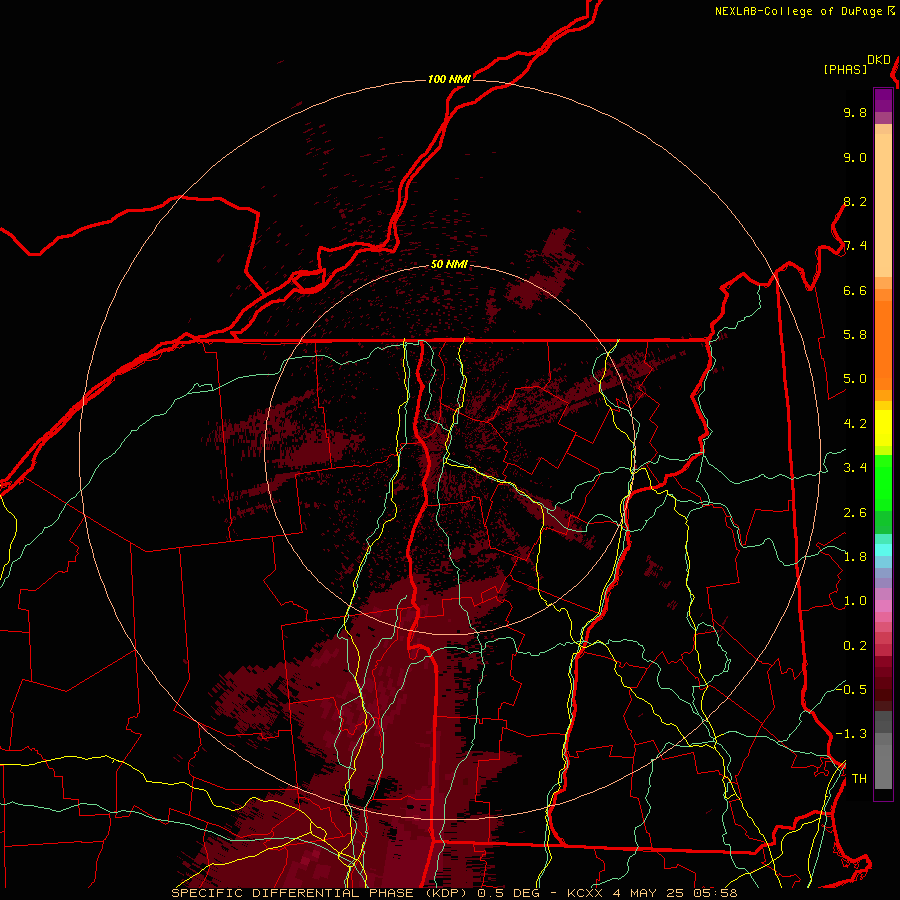Click the TH threshold label
The width and height of the screenshot is (900, 900).
[859, 779]
